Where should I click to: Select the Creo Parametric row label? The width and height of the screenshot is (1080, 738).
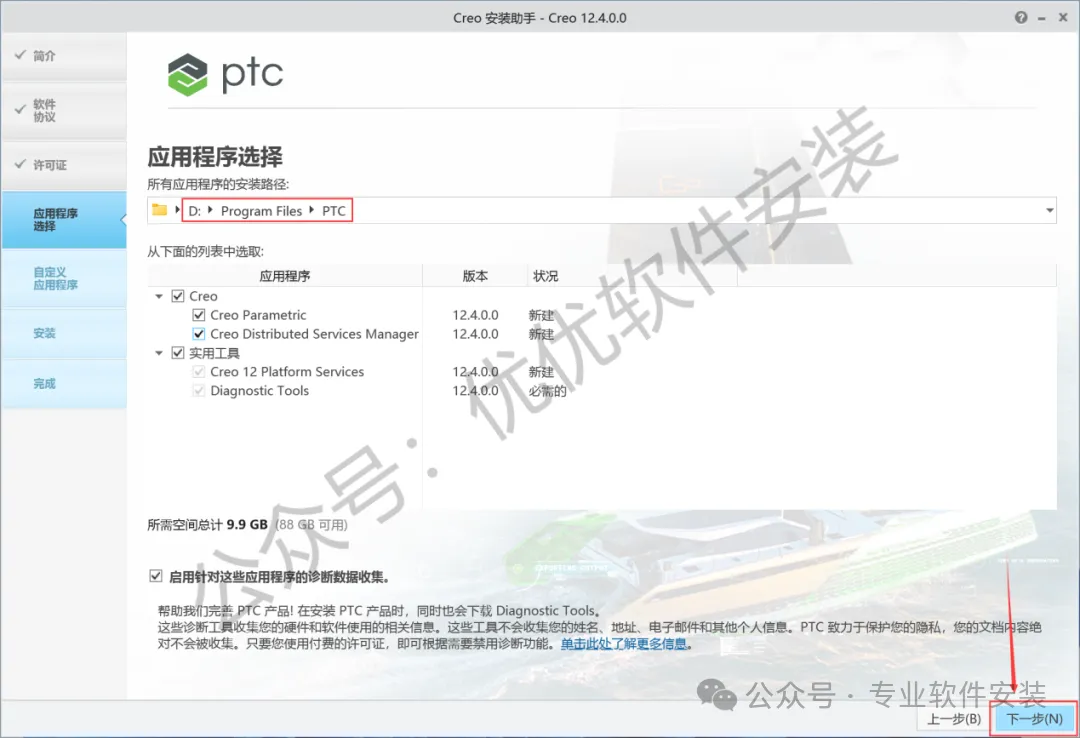click(x=258, y=315)
